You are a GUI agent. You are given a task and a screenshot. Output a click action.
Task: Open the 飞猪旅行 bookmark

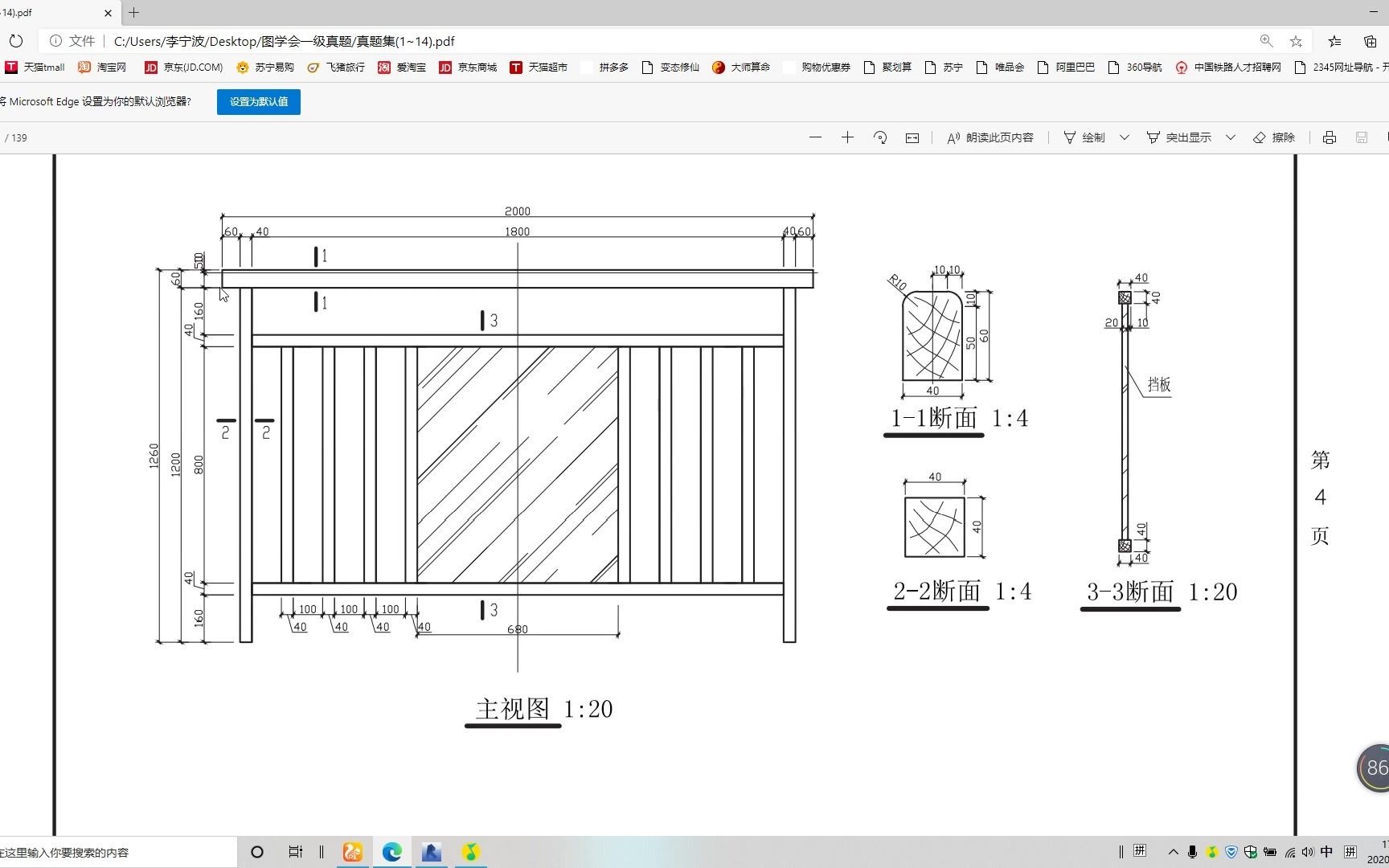(336, 68)
